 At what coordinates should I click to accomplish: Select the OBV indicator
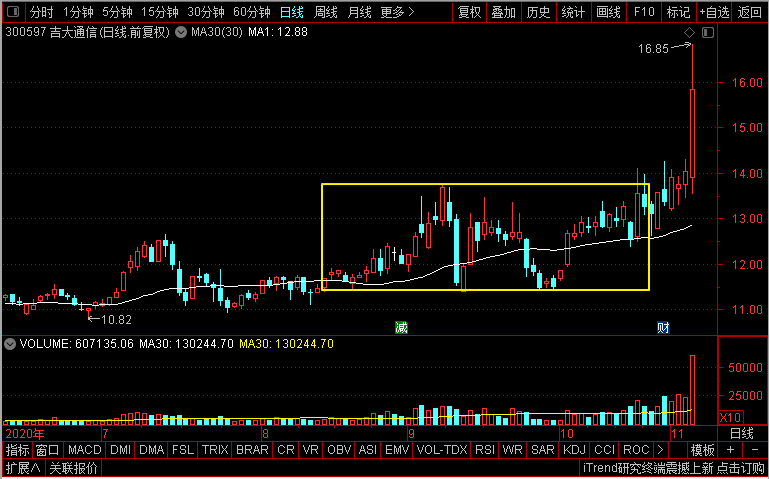[339, 450]
